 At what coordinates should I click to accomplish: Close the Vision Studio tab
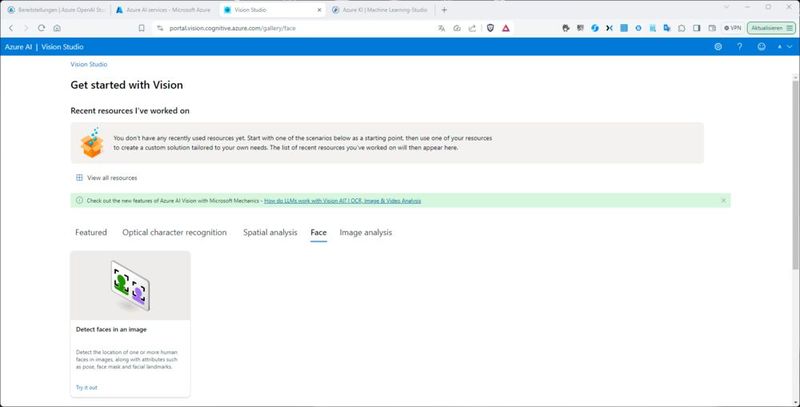[319, 10]
